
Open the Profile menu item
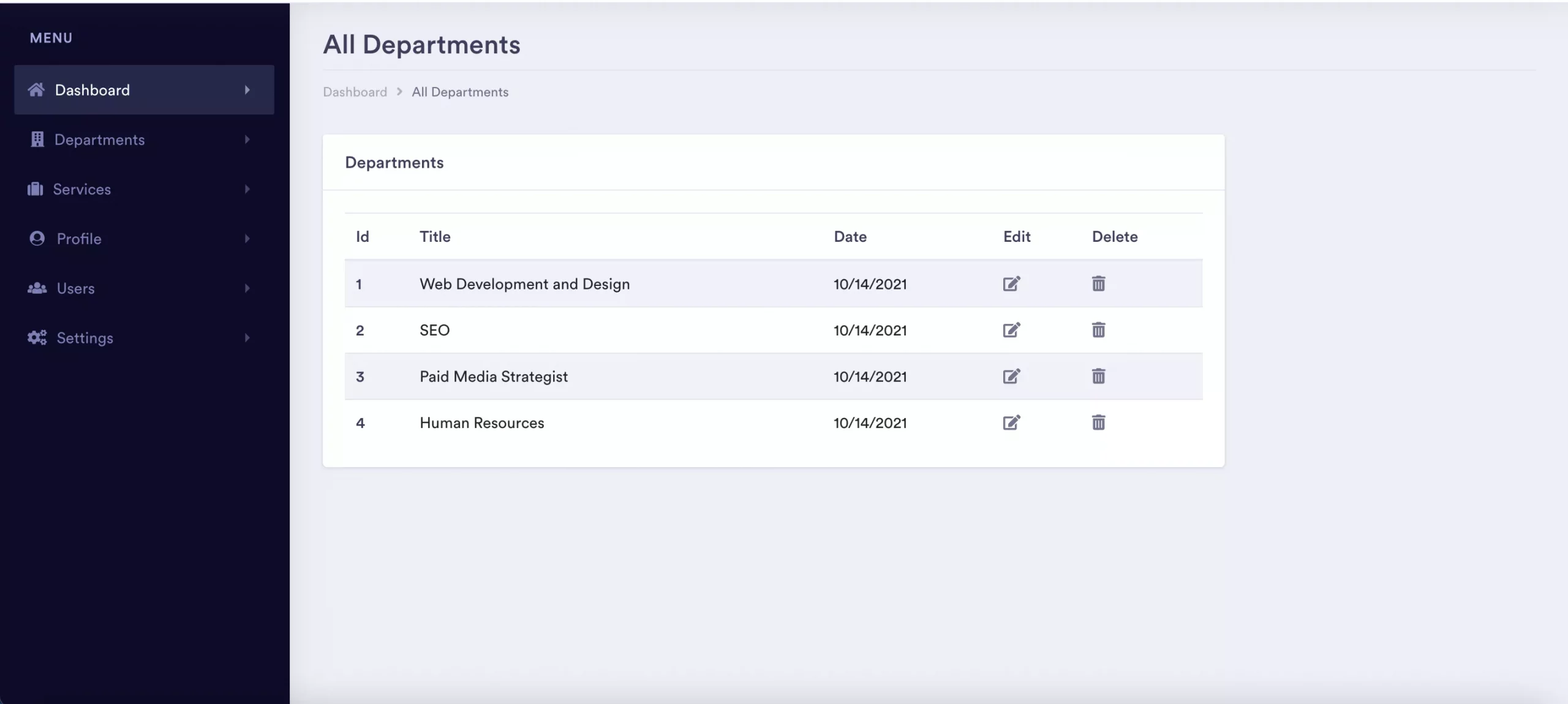[x=79, y=239]
